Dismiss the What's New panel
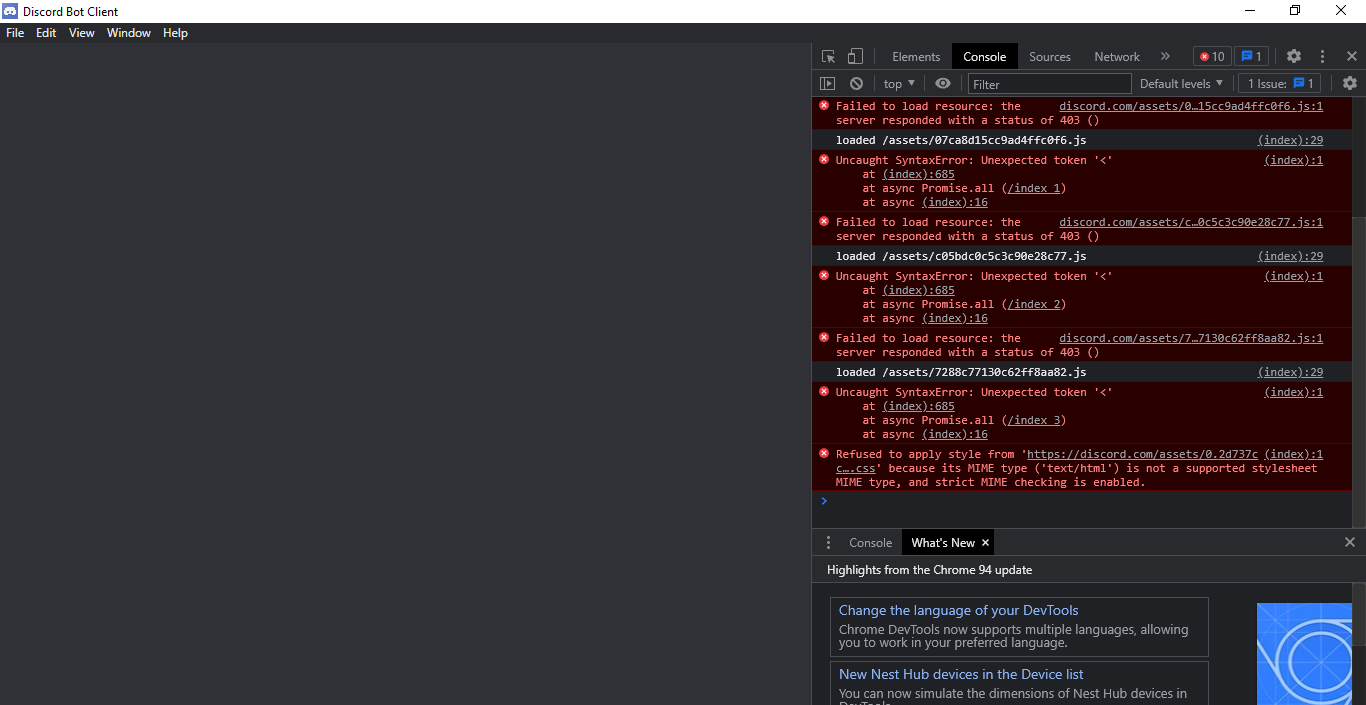 tap(985, 542)
